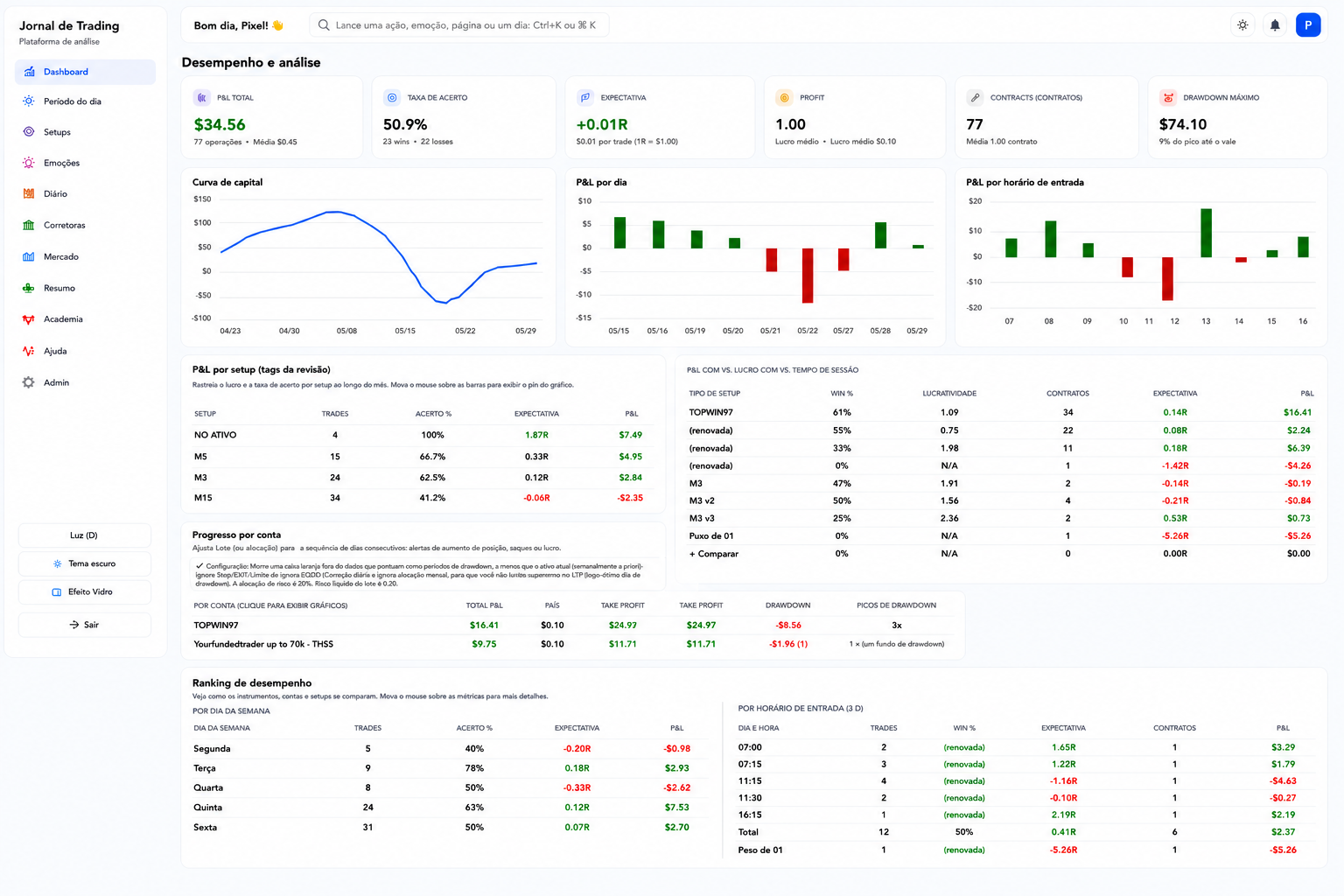1344x896 pixels.
Task: Open the P profile avatar
Action: click(1308, 25)
